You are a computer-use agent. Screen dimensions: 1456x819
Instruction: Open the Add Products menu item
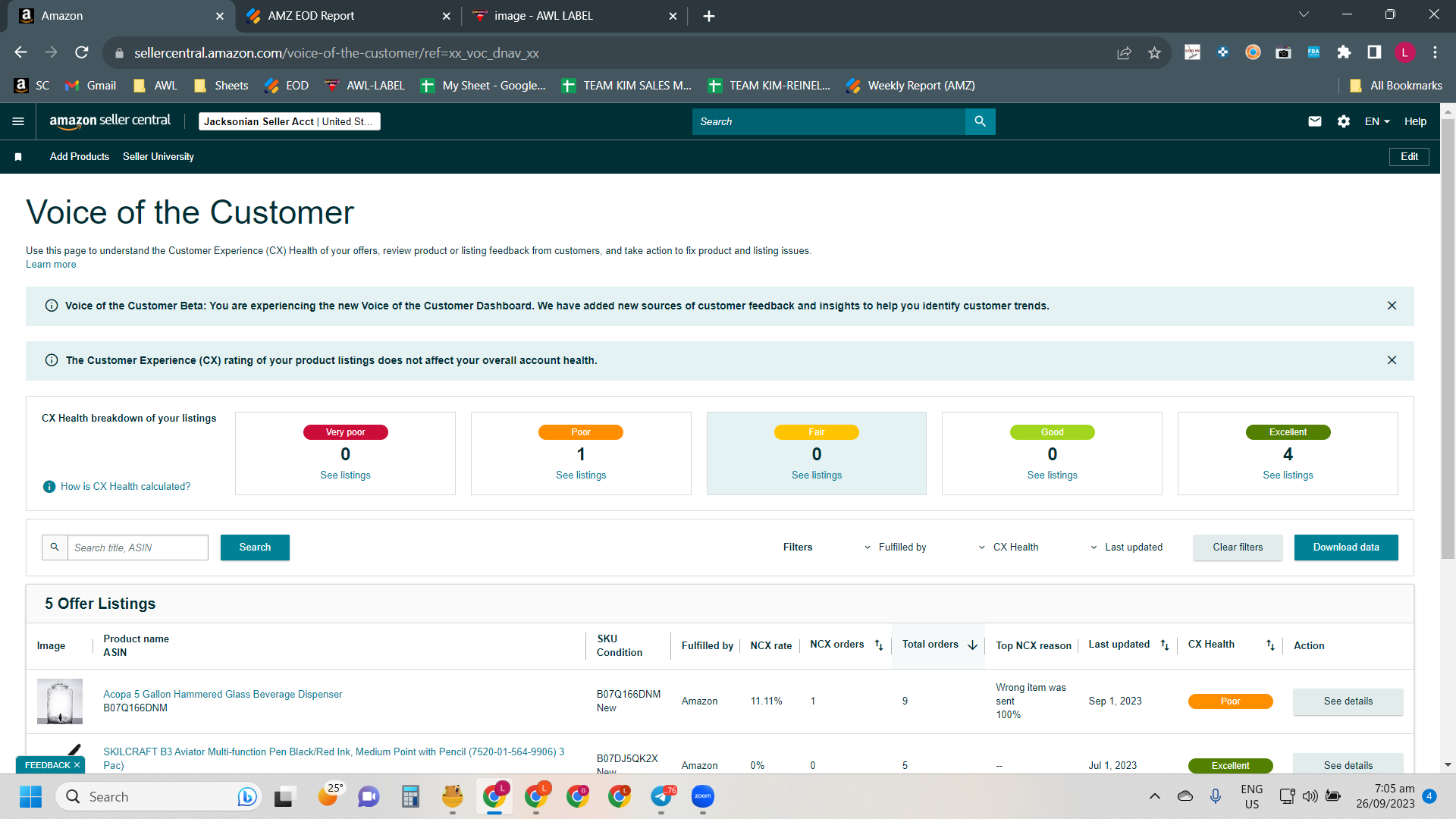[x=80, y=157]
